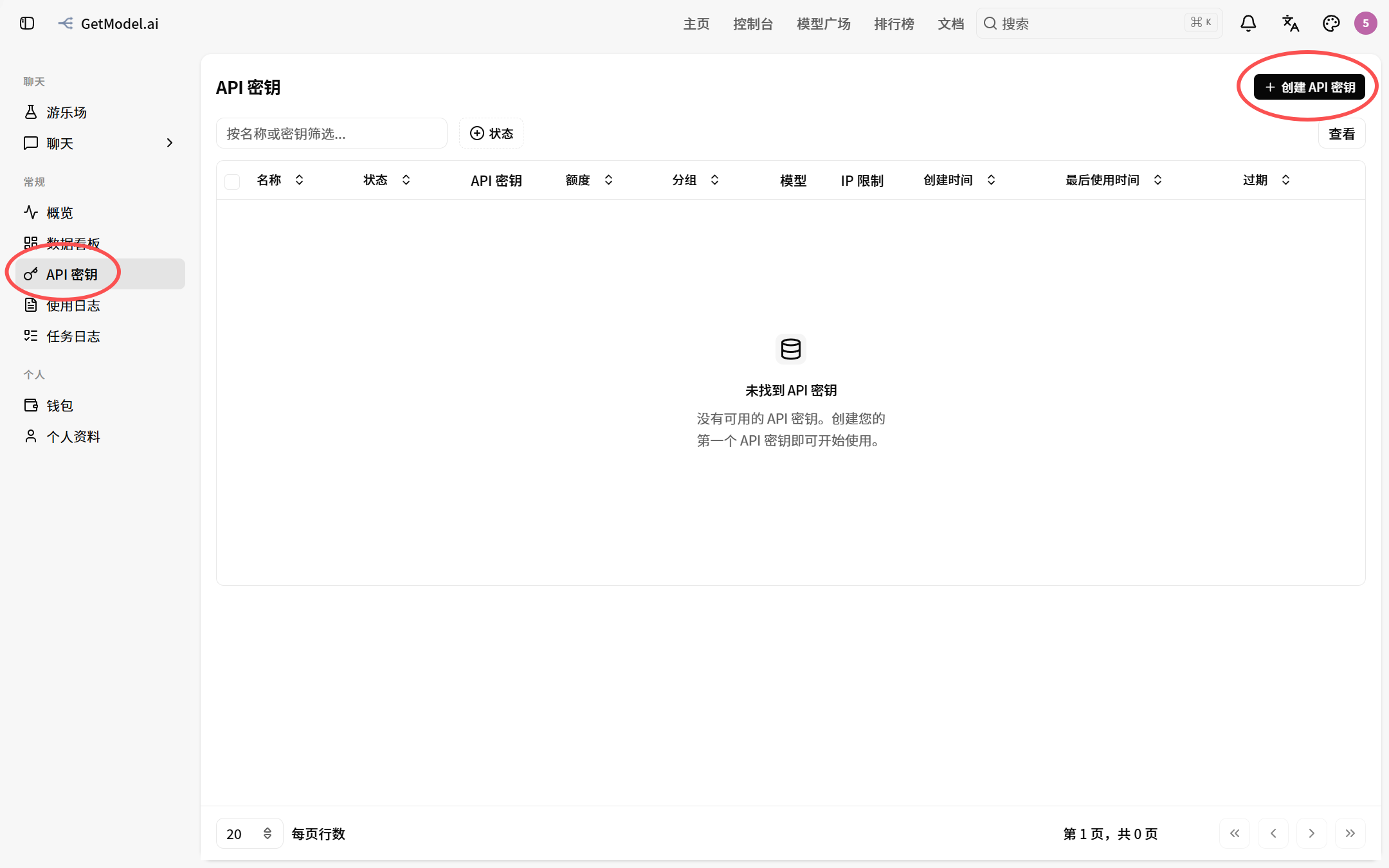Screen dimensions: 1389x868
Task: Open 模型广场 model marketplace
Action: (823, 24)
